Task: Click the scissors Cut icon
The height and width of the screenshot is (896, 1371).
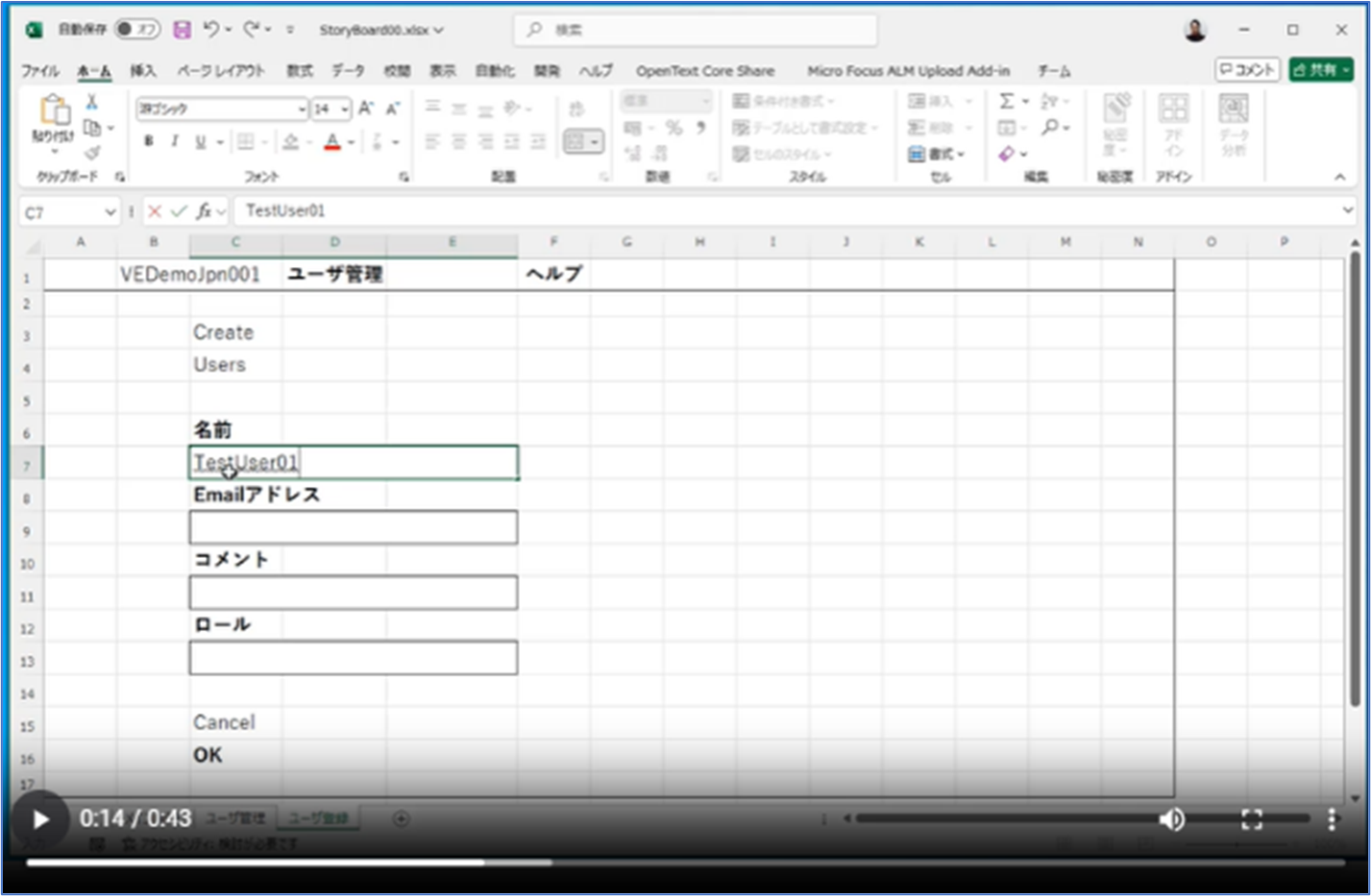Action: (91, 102)
